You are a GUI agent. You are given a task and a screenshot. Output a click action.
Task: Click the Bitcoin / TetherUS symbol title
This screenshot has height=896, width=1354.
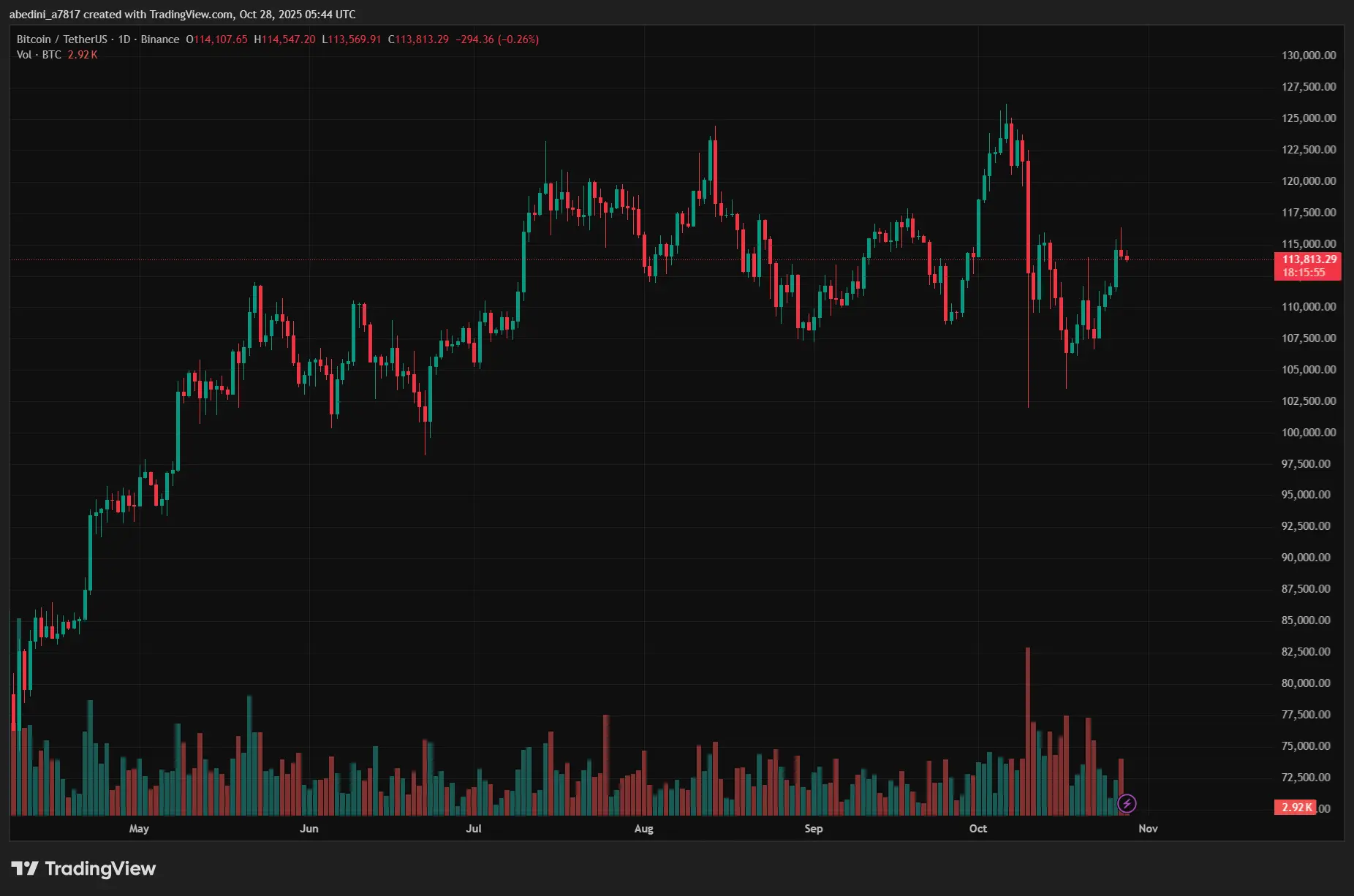pyautogui.click(x=61, y=39)
